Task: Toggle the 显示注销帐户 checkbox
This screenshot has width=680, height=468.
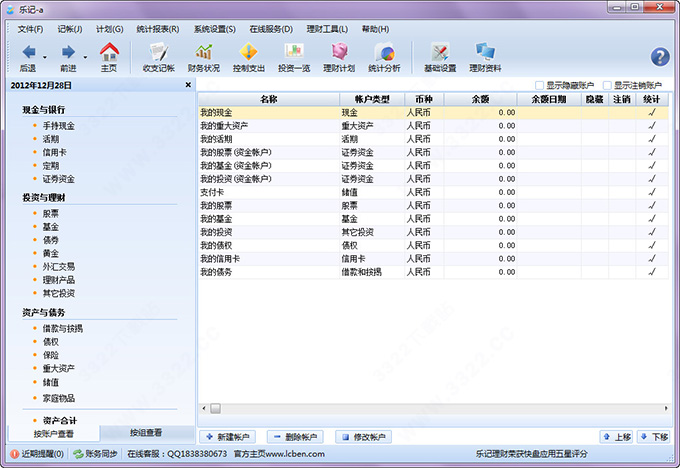Action: pyautogui.click(x=607, y=86)
